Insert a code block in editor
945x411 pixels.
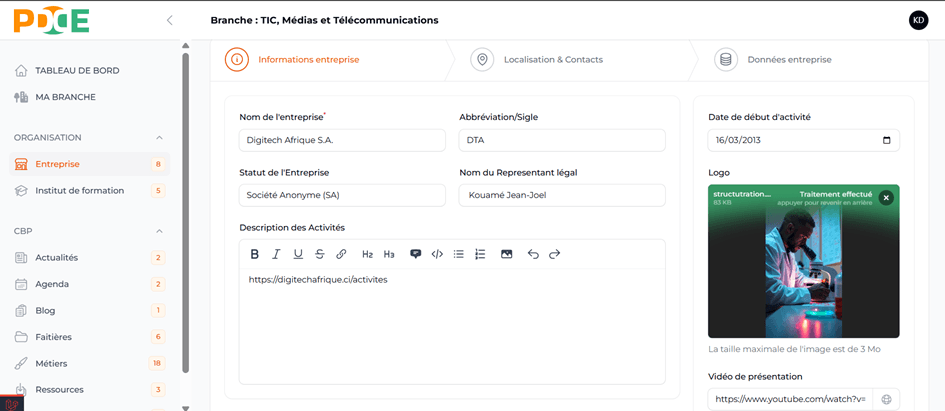tap(437, 254)
